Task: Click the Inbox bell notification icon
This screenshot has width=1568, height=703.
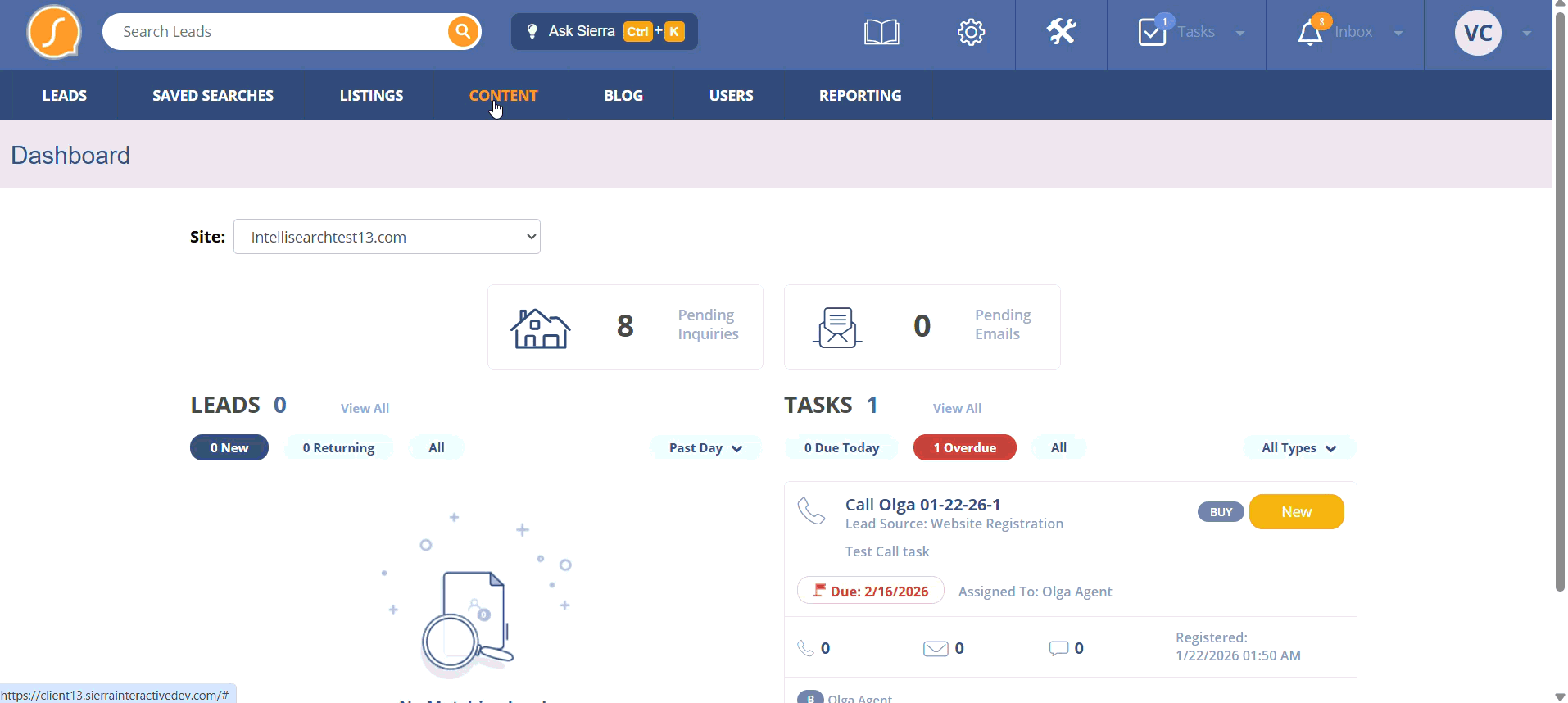Action: [x=1309, y=33]
